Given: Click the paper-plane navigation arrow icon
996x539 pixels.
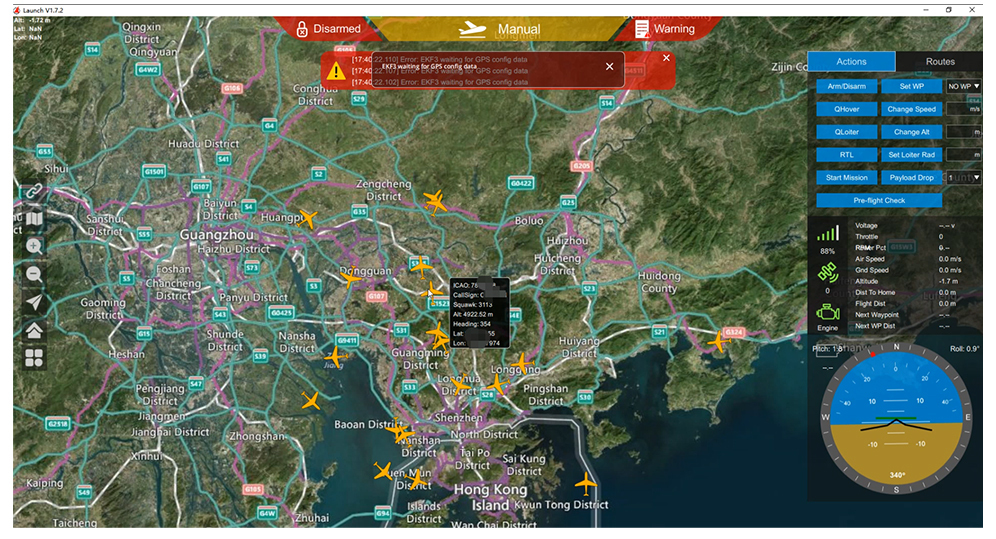Looking at the screenshot, I should pyautogui.click(x=34, y=302).
